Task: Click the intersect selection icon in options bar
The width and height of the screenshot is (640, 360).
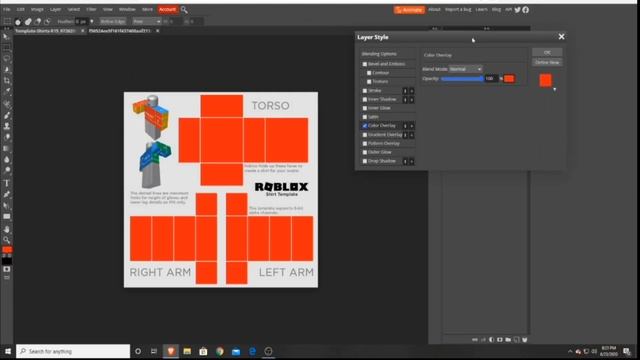Action: tap(47, 22)
